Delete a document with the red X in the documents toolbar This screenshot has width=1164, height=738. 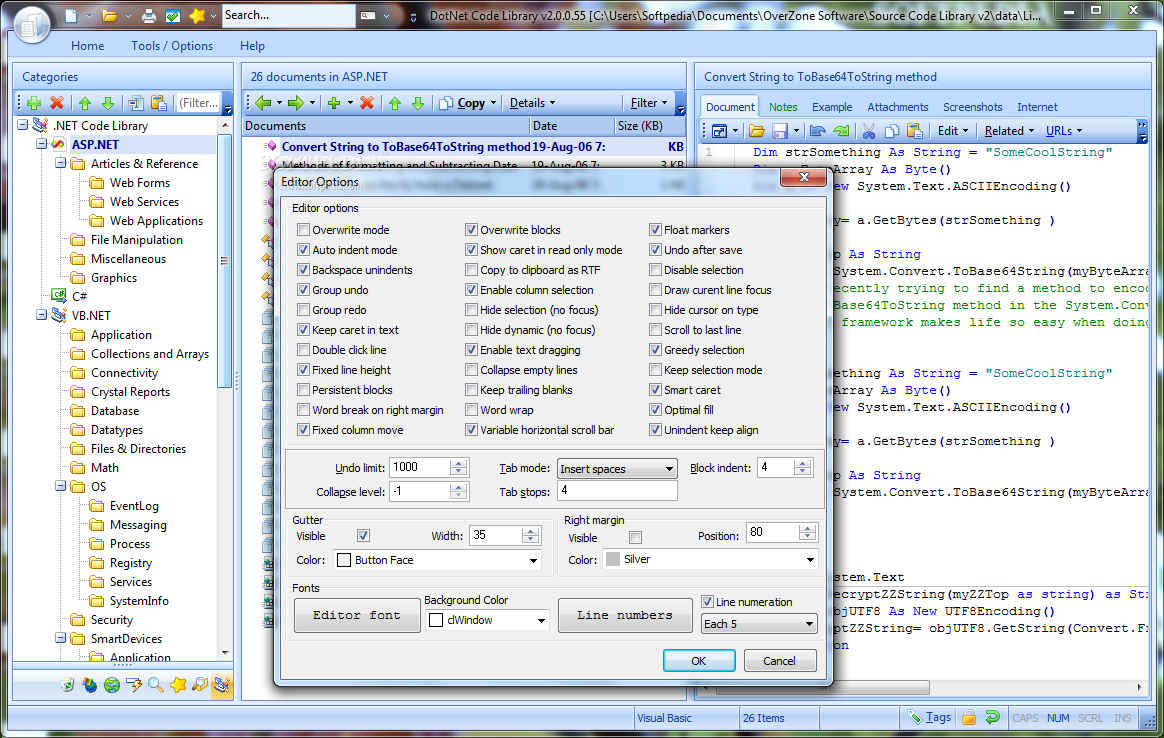(367, 103)
